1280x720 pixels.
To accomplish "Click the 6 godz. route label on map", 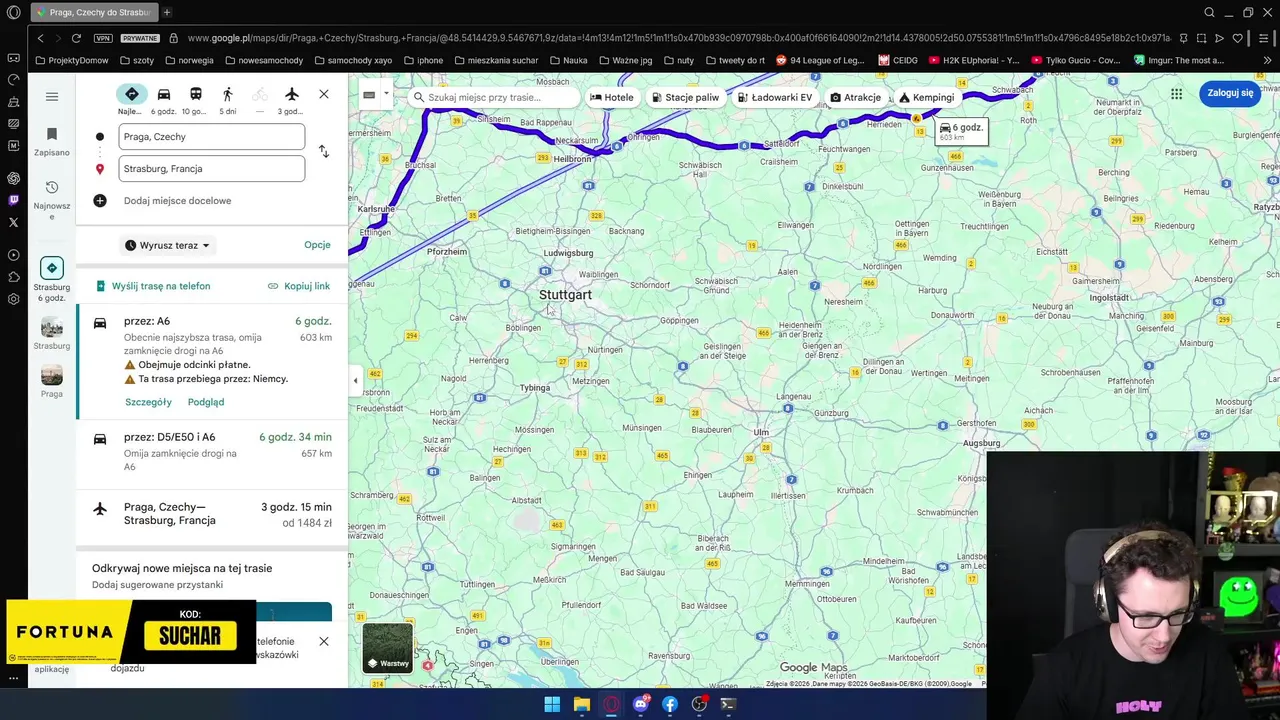I will pyautogui.click(x=961, y=131).
